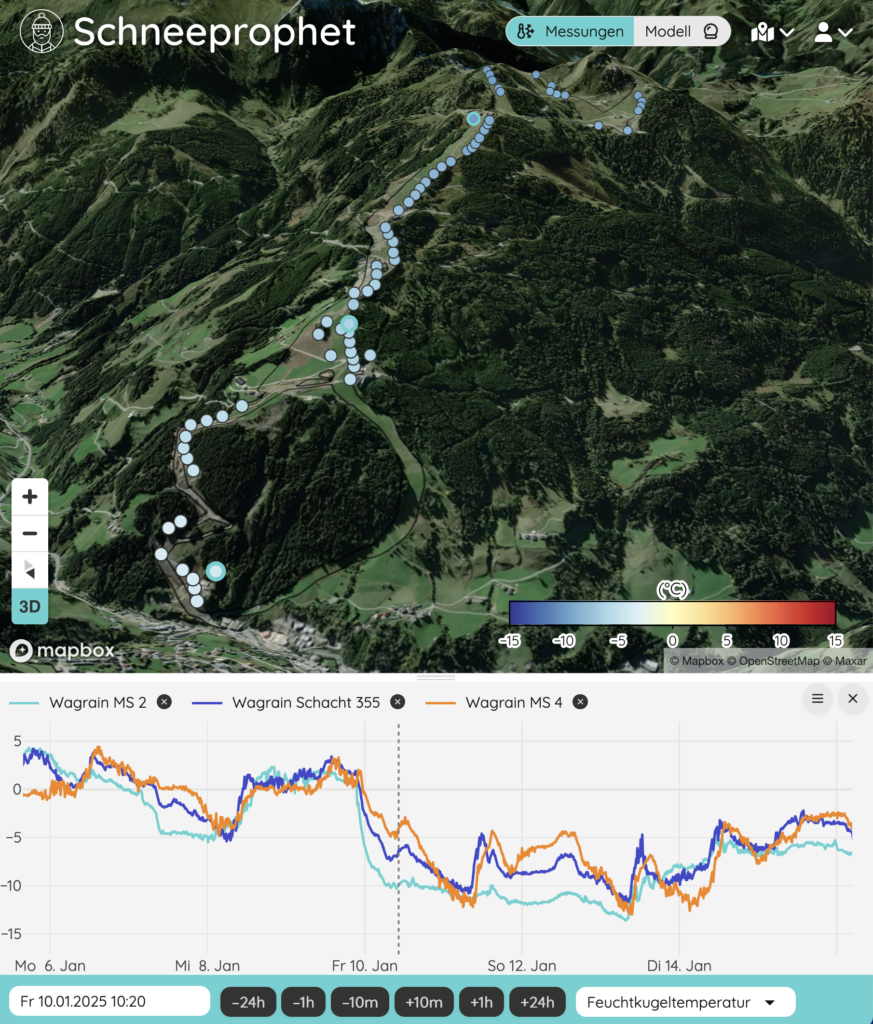Click the date and time field
Screen dimensions: 873x1024
coord(109,1002)
